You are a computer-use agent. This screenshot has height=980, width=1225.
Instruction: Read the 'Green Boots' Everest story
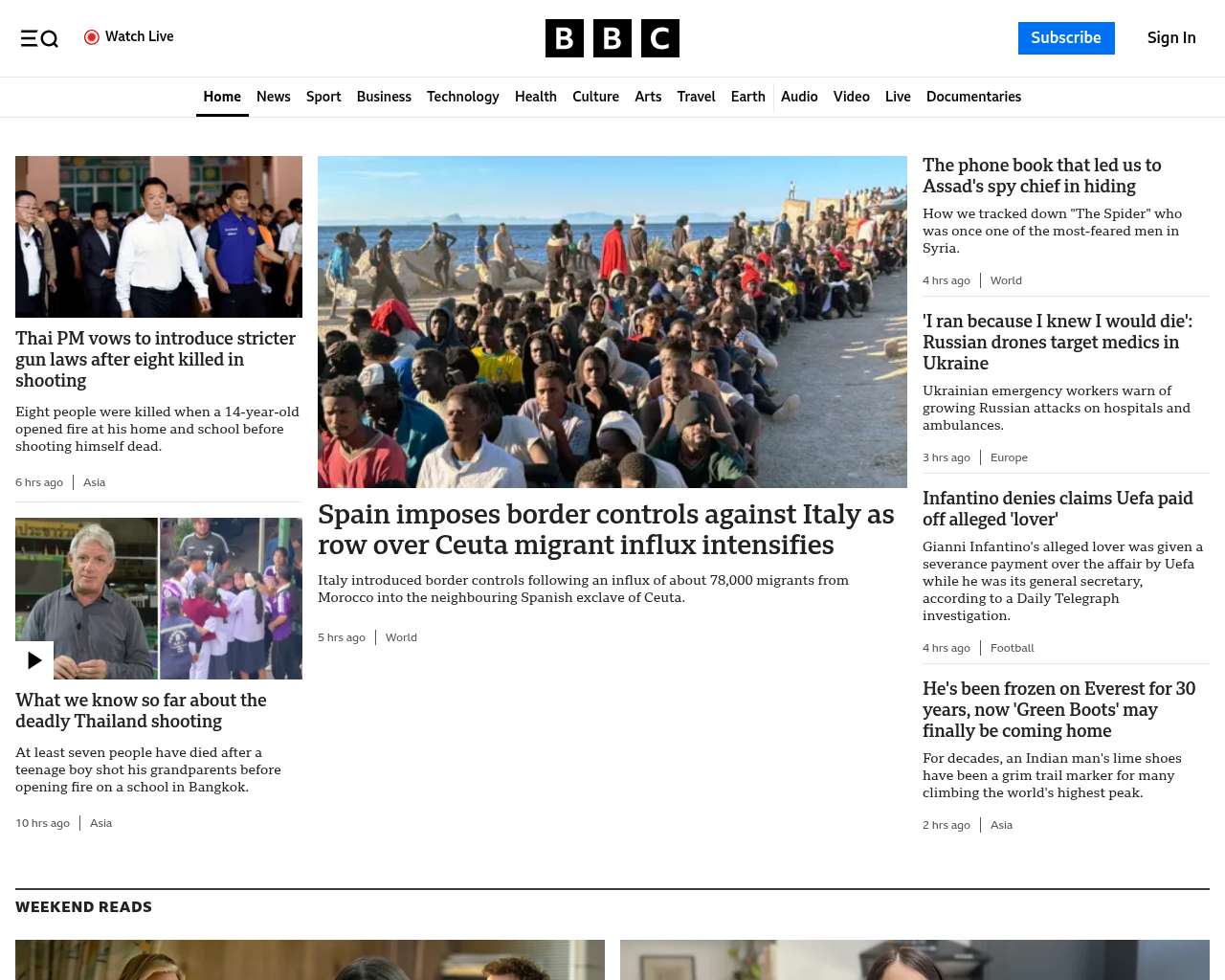[1059, 709]
